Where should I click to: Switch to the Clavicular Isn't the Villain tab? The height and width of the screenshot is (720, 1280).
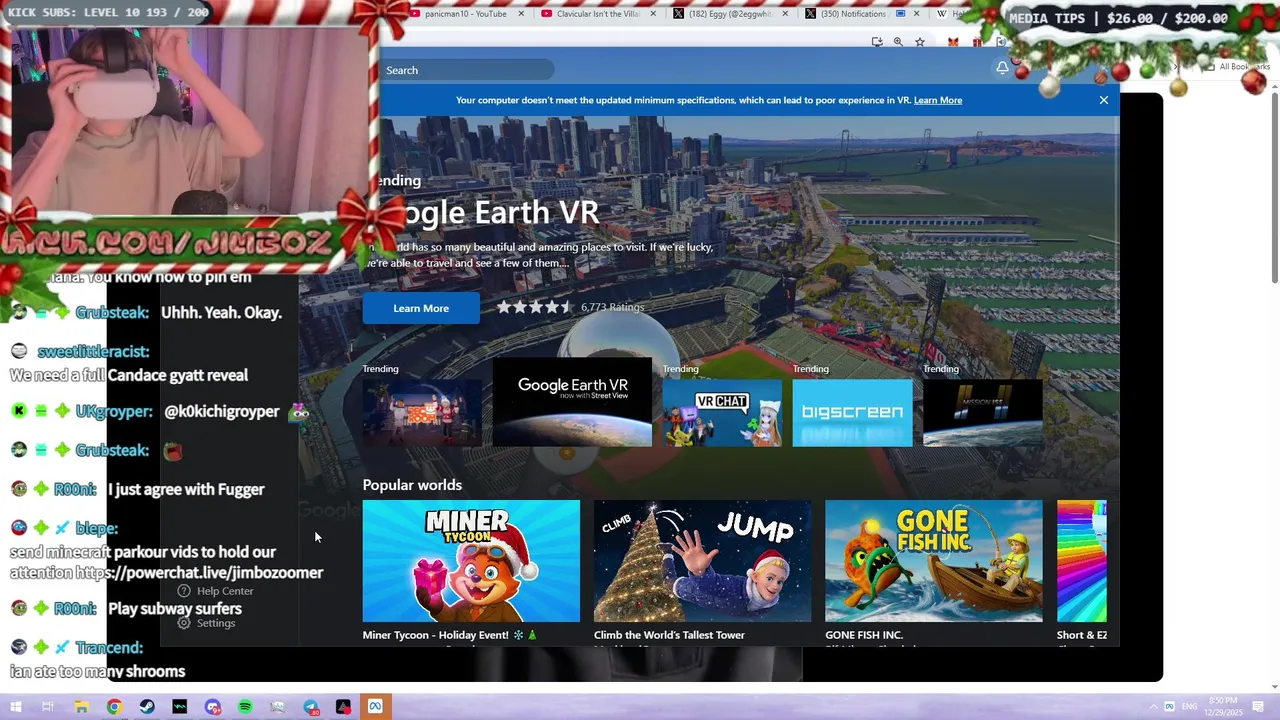[x=599, y=14]
